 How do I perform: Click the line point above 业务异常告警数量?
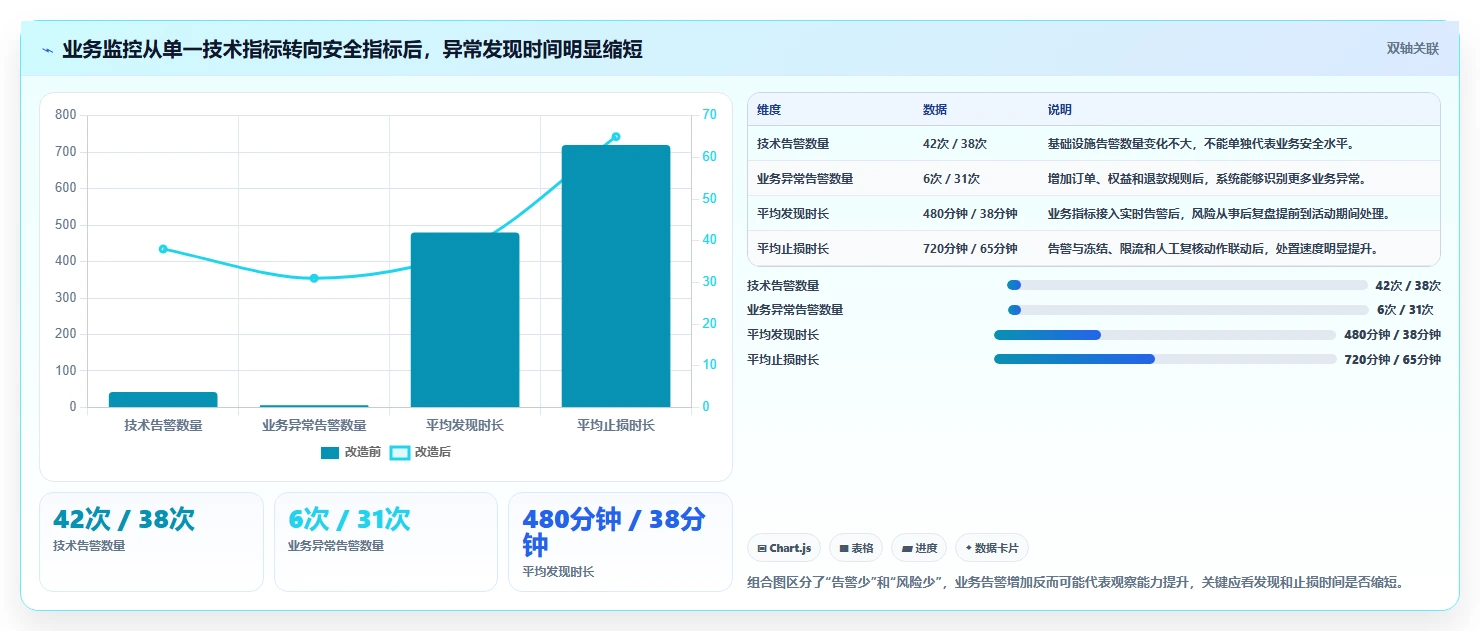coord(314,278)
